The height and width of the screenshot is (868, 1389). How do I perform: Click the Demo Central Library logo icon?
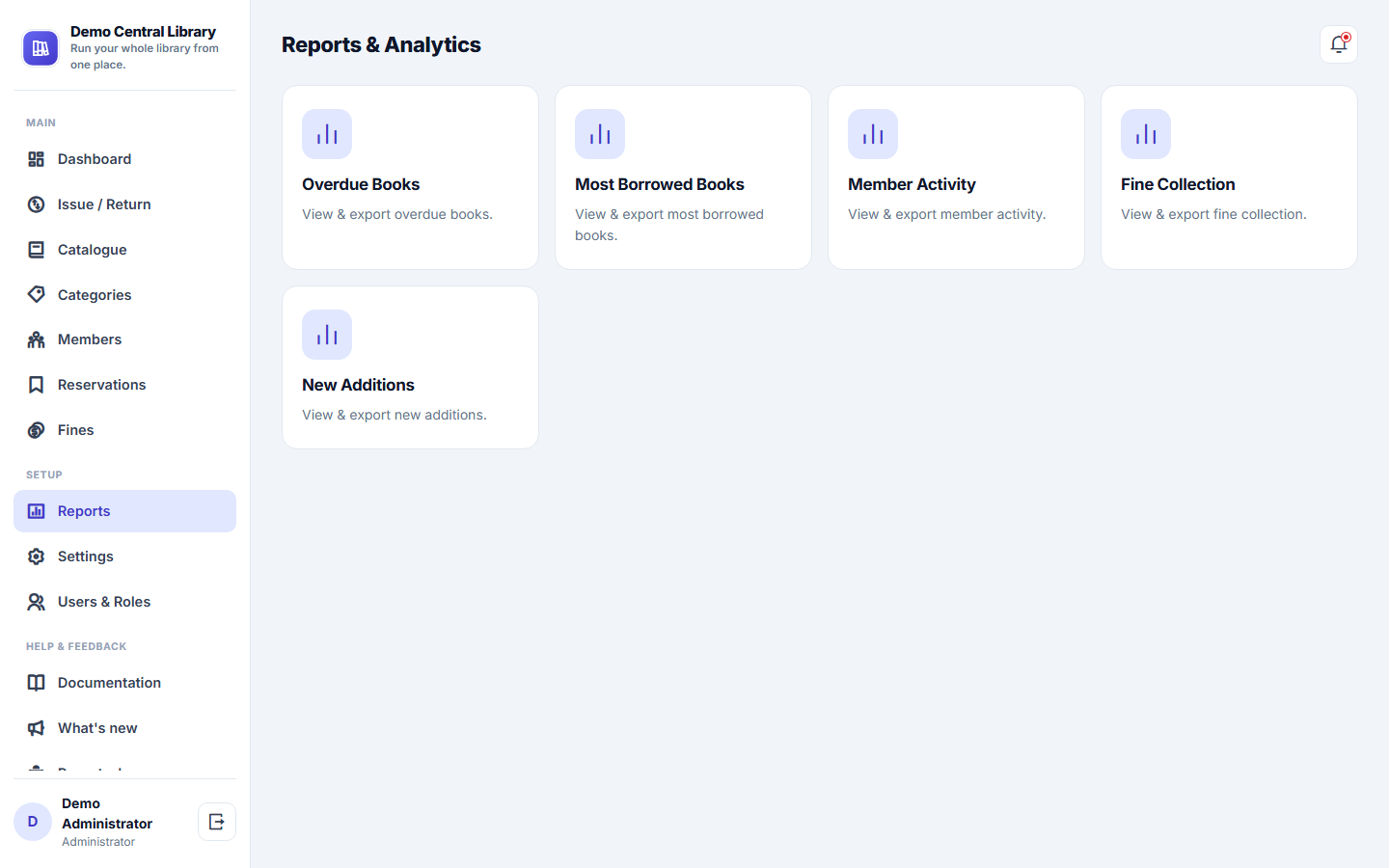41,48
